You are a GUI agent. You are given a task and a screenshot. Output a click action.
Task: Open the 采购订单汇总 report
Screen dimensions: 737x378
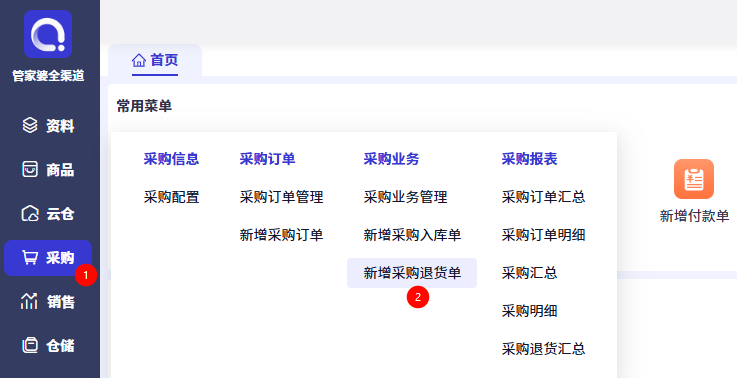543,197
